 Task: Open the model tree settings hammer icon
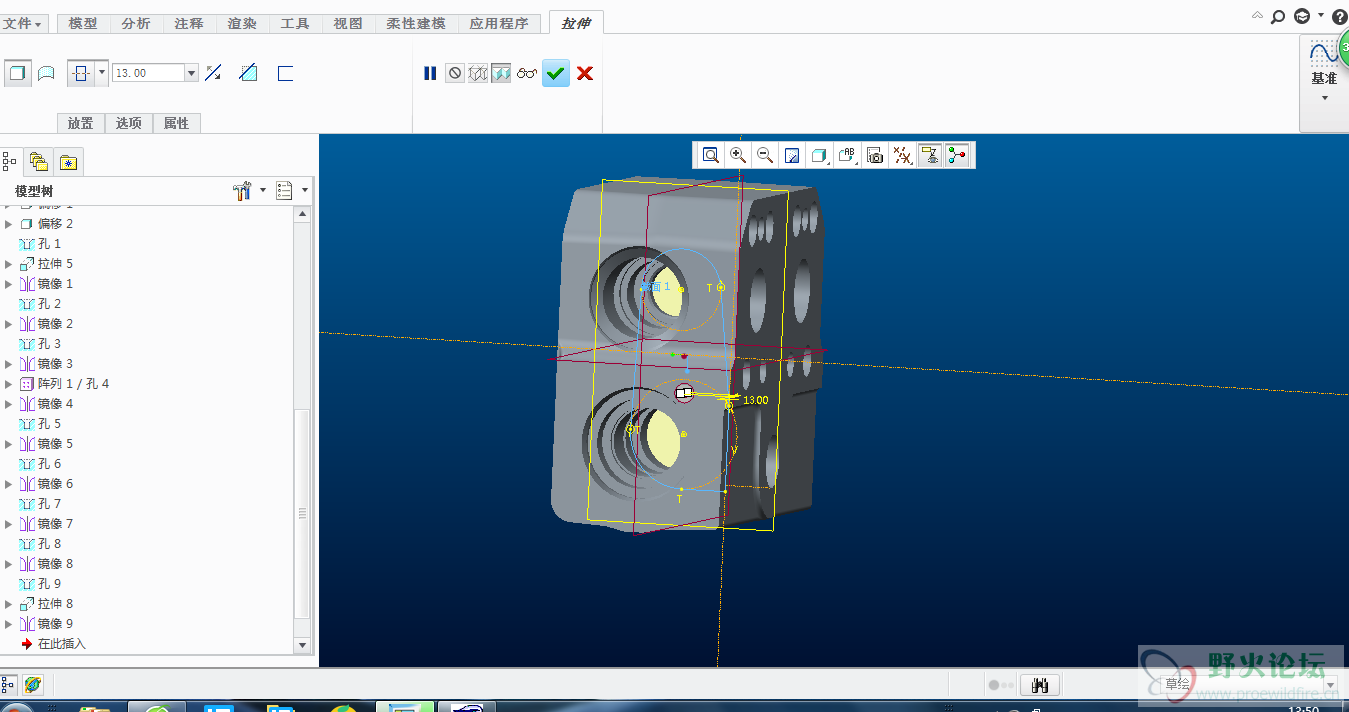[242, 191]
